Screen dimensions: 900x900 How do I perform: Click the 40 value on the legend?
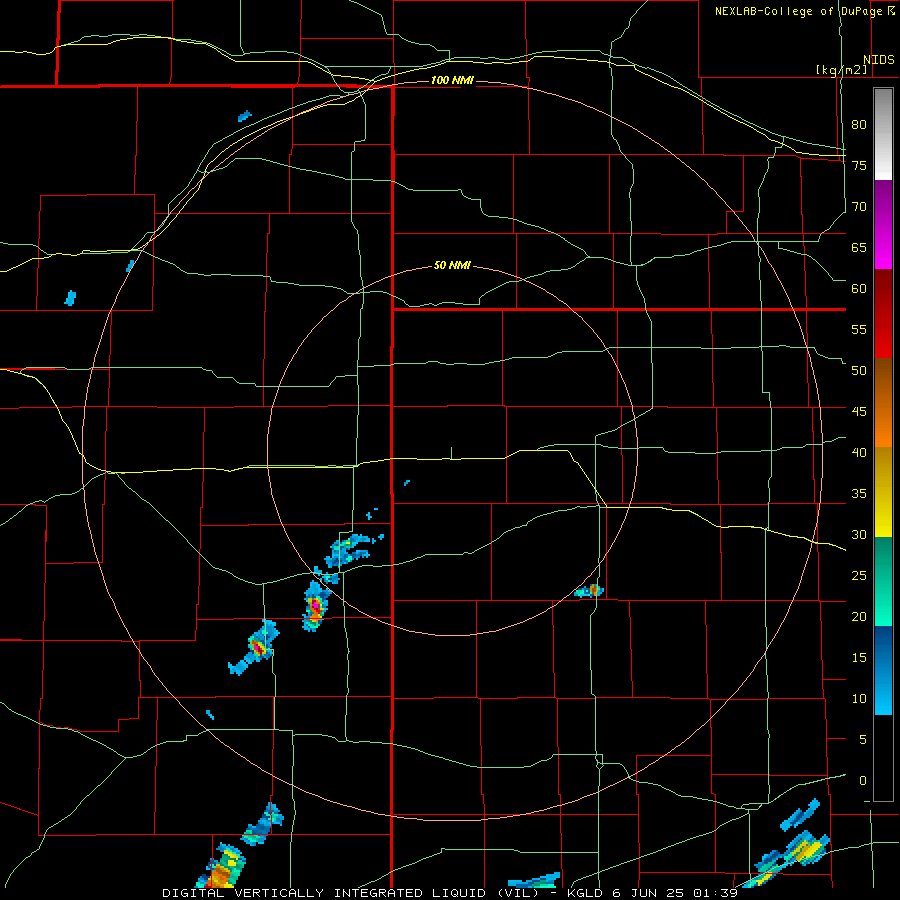point(859,453)
